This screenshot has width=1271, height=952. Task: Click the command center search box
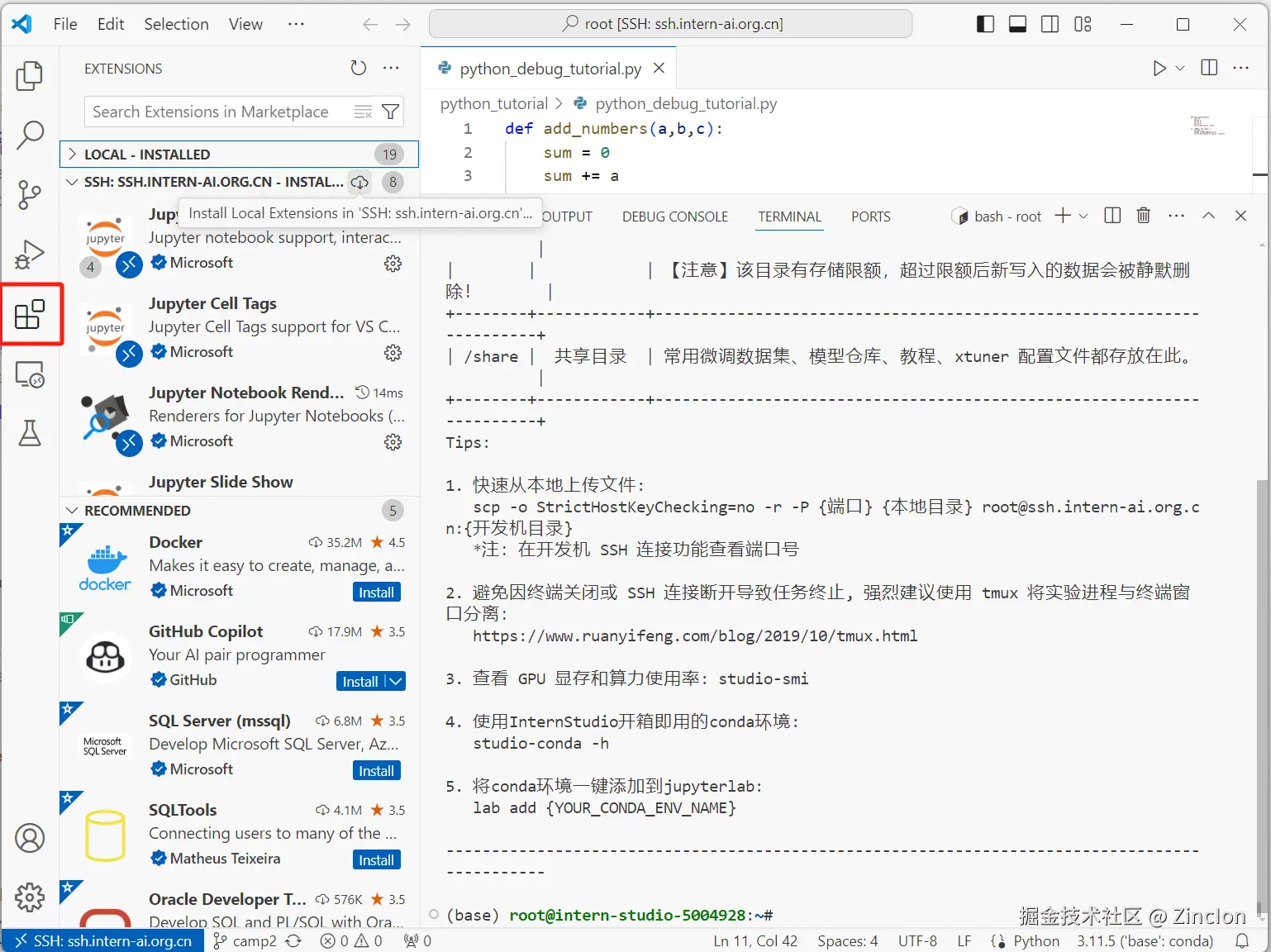671,24
